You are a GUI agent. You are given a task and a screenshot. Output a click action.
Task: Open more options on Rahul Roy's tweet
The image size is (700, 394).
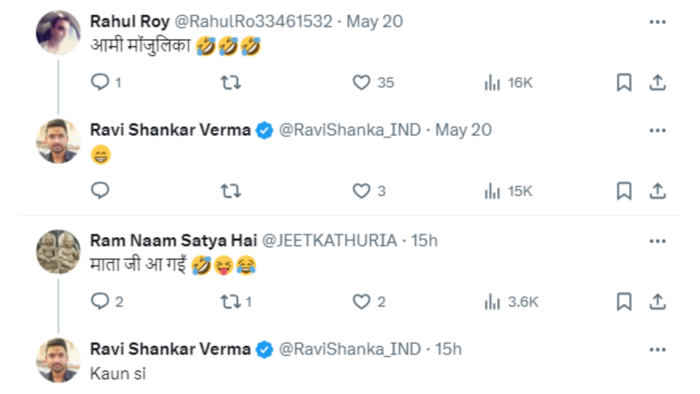tap(658, 22)
